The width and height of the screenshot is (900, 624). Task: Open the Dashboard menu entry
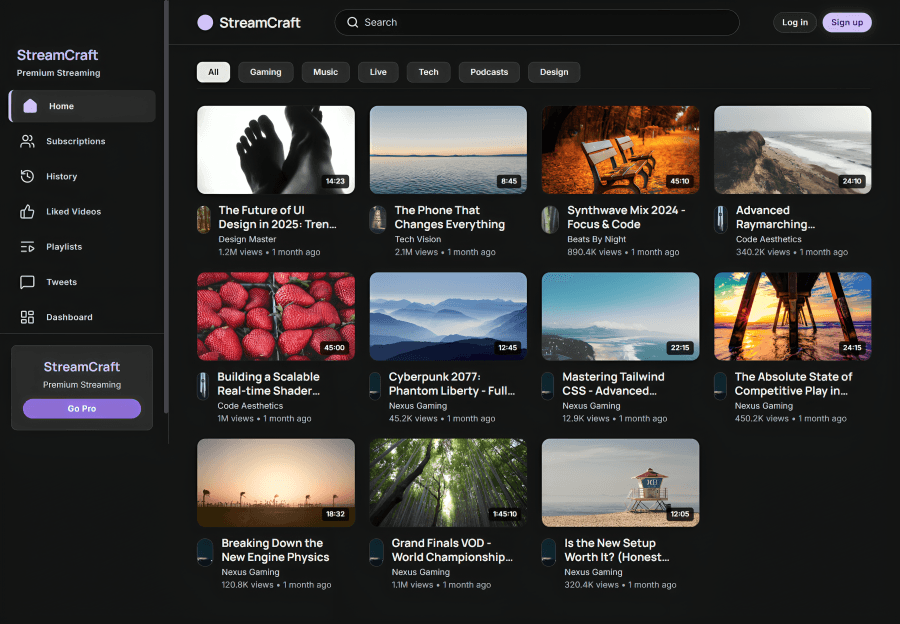82,317
